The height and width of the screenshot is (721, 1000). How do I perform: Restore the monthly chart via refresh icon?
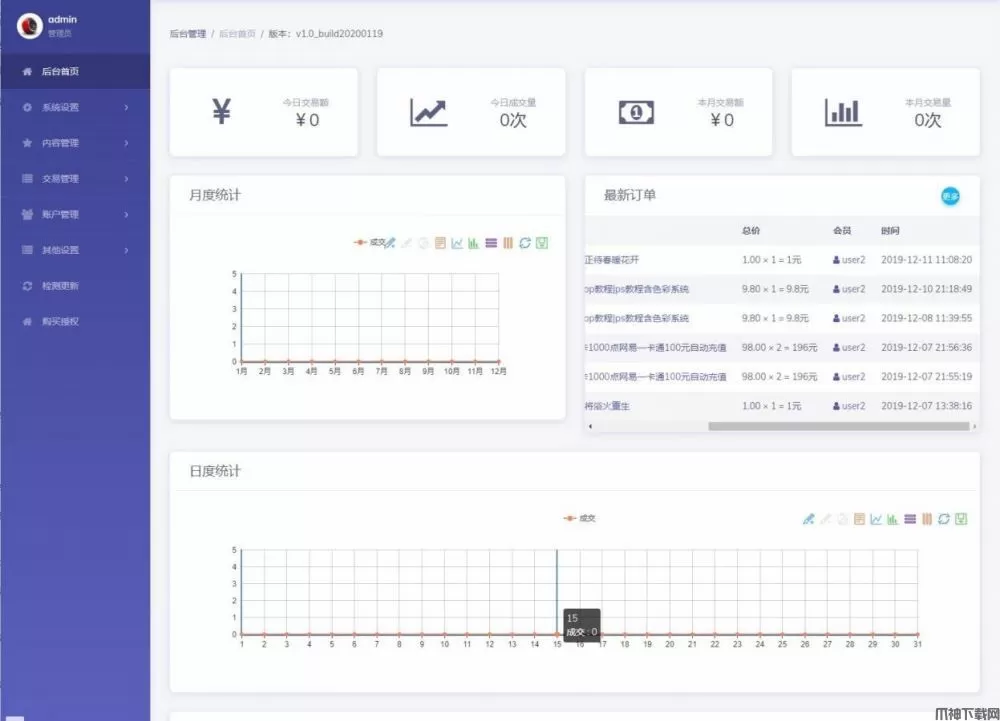pyautogui.click(x=525, y=243)
